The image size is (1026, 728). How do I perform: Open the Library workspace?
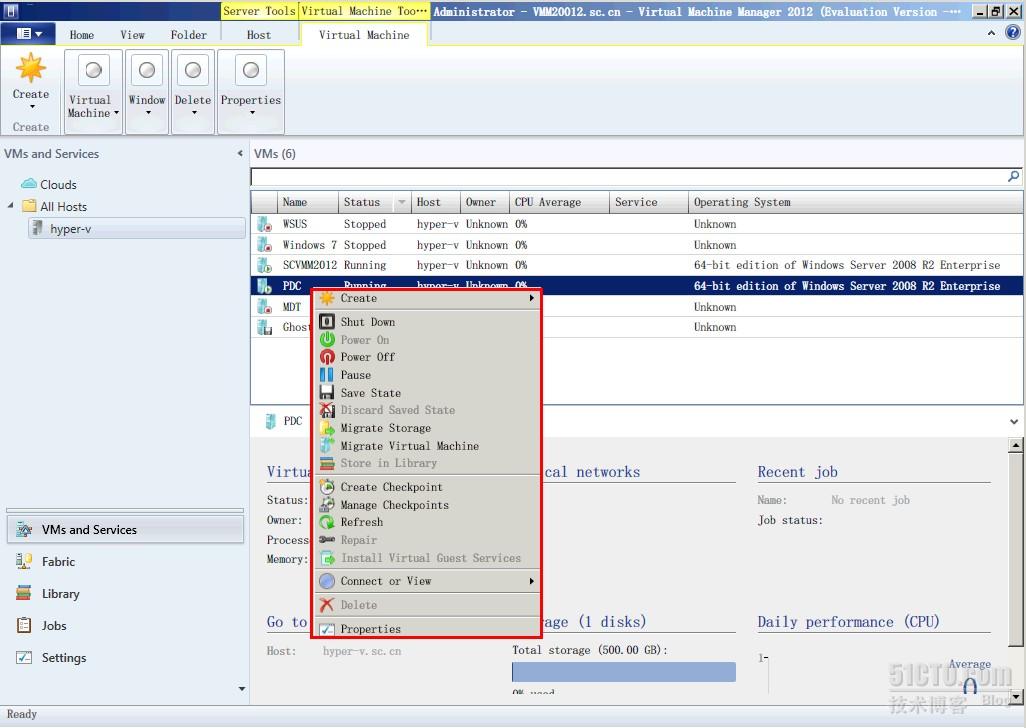124,593
